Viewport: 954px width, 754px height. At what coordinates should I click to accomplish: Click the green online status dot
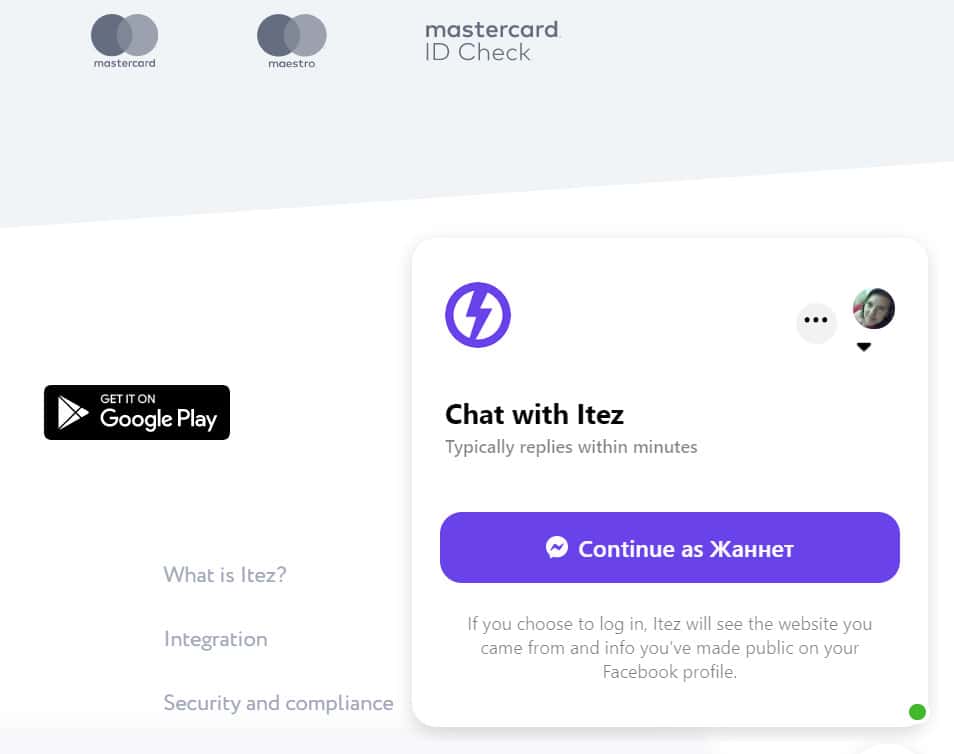(917, 712)
